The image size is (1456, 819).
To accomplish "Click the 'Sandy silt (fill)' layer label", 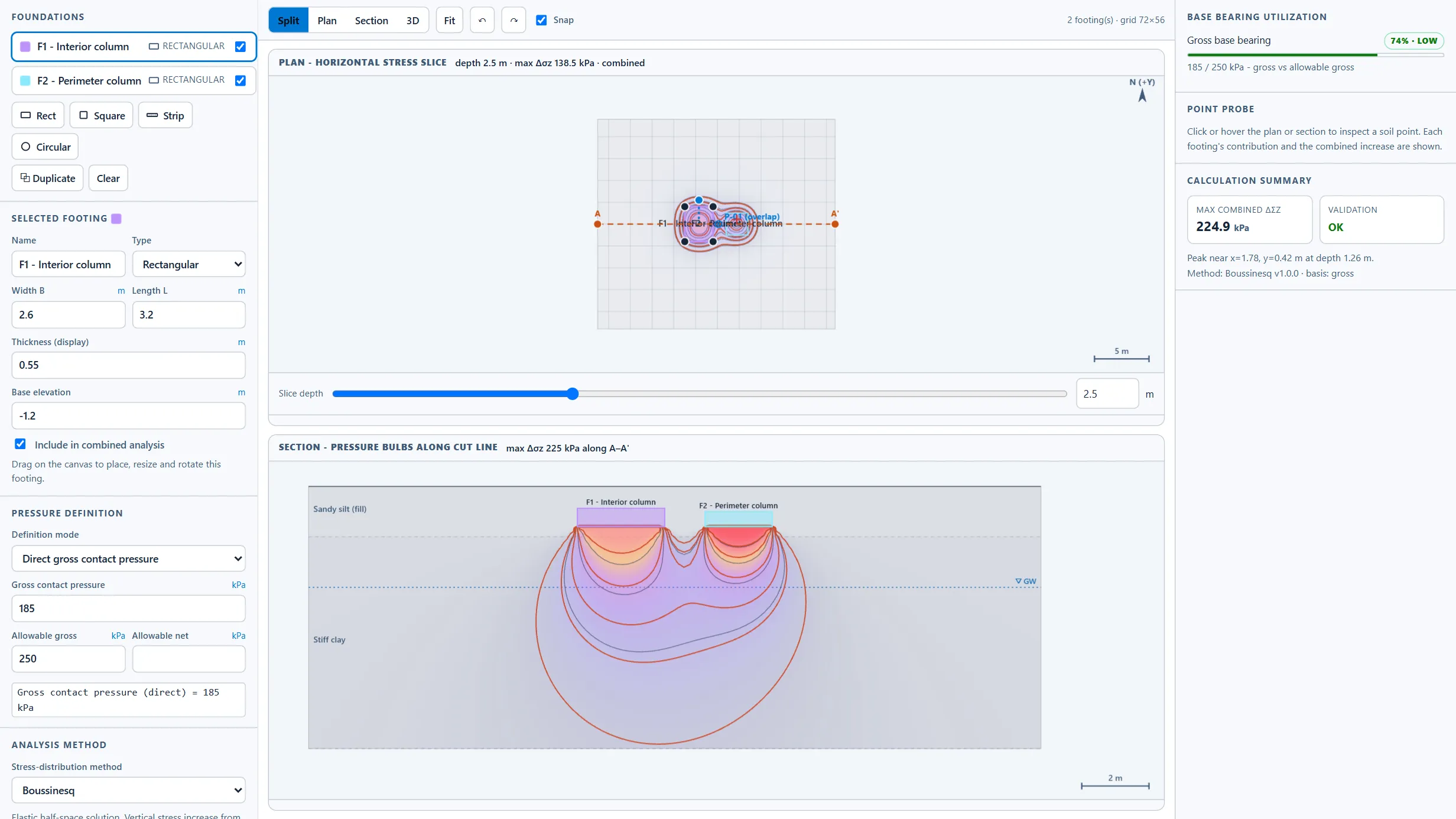I will (340, 509).
